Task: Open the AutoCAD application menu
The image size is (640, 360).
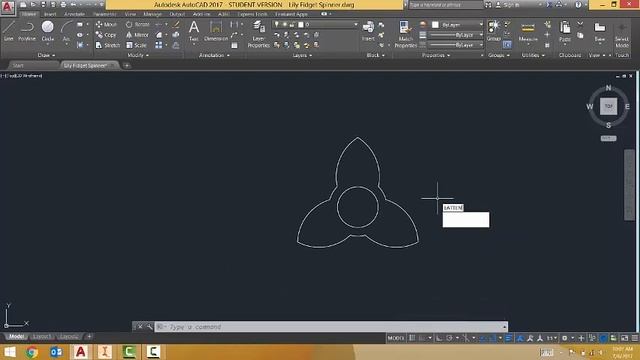Action: click(x=7, y=7)
